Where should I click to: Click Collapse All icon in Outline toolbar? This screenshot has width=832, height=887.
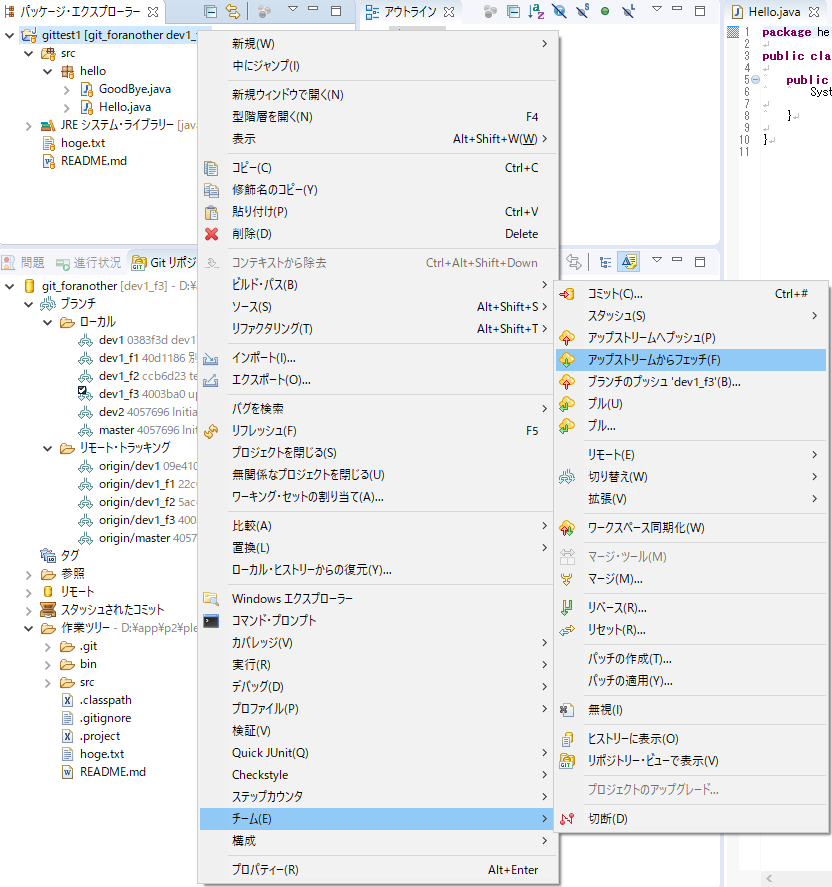point(513,11)
